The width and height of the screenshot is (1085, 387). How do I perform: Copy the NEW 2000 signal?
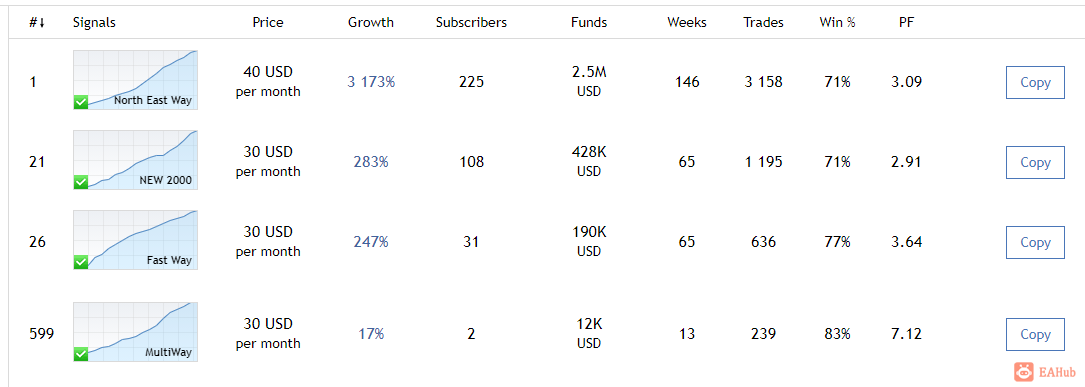(1035, 162)
